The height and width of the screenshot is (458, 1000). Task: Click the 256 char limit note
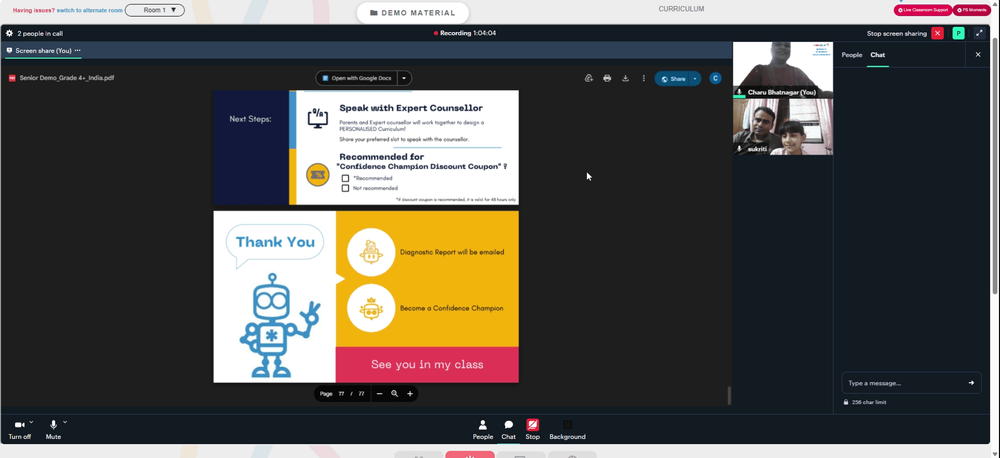[869, 403]
